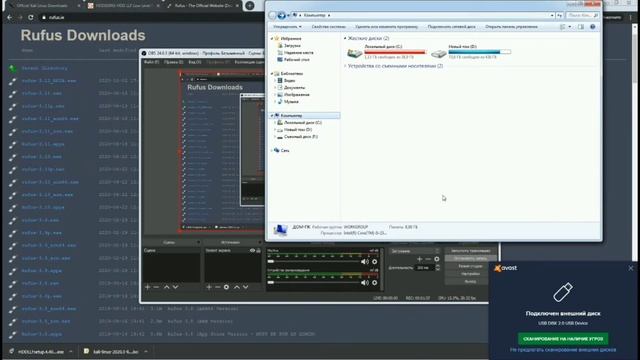Remove the selected OBS source
This screenshot has height=360, width=640.
218,287
